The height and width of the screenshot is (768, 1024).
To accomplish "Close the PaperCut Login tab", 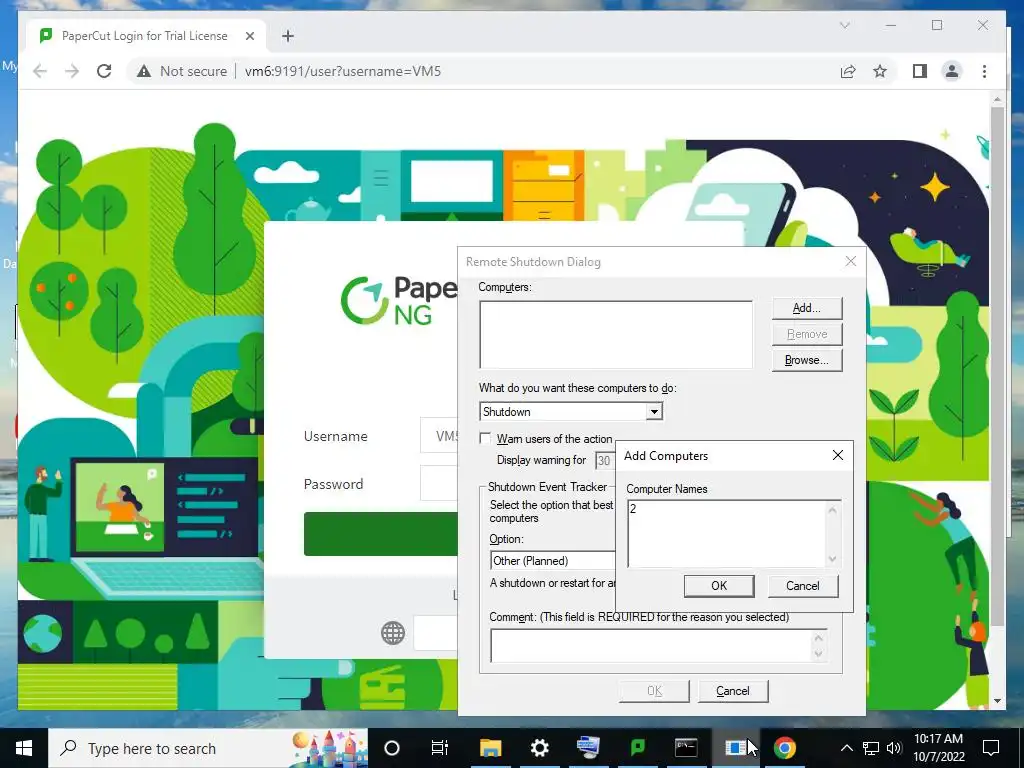I will [249, 36].
